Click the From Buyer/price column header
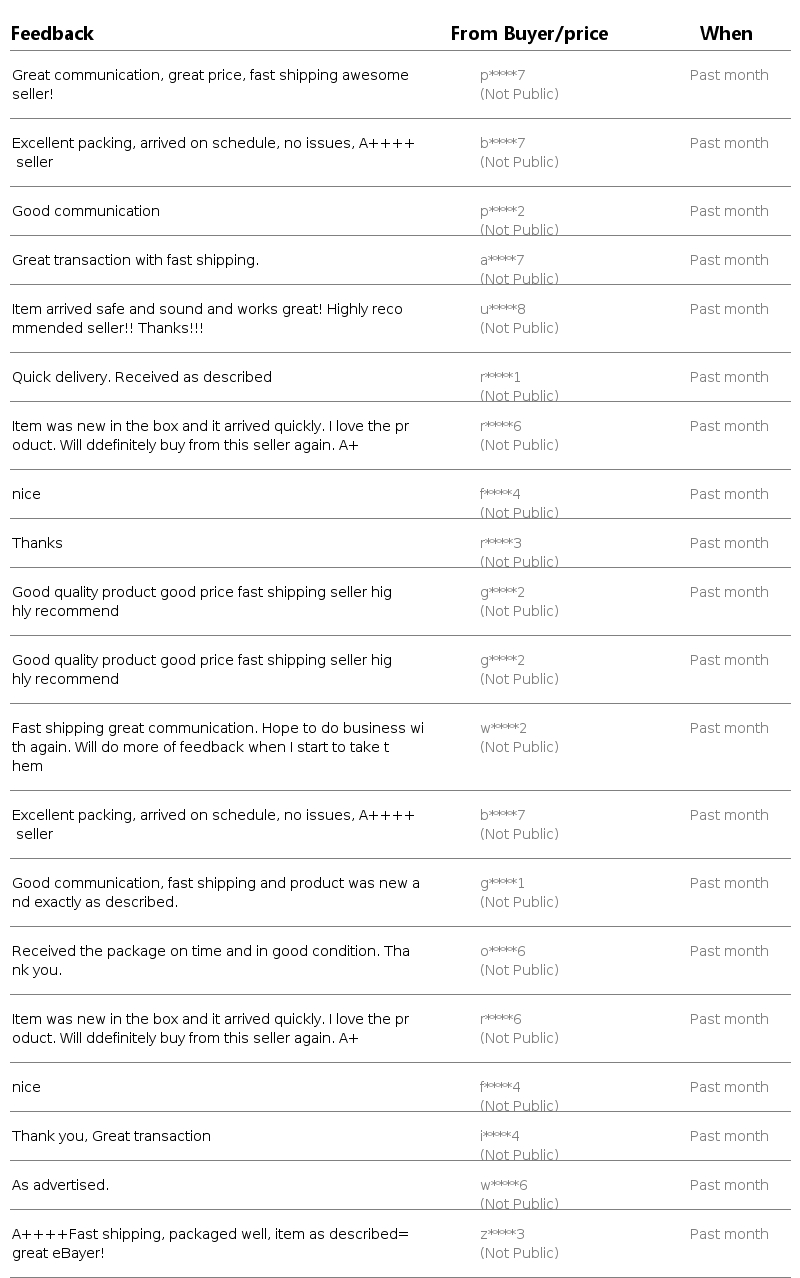Image resolution: width=800 pixels, height=1278 pixels. click(529, 34)
